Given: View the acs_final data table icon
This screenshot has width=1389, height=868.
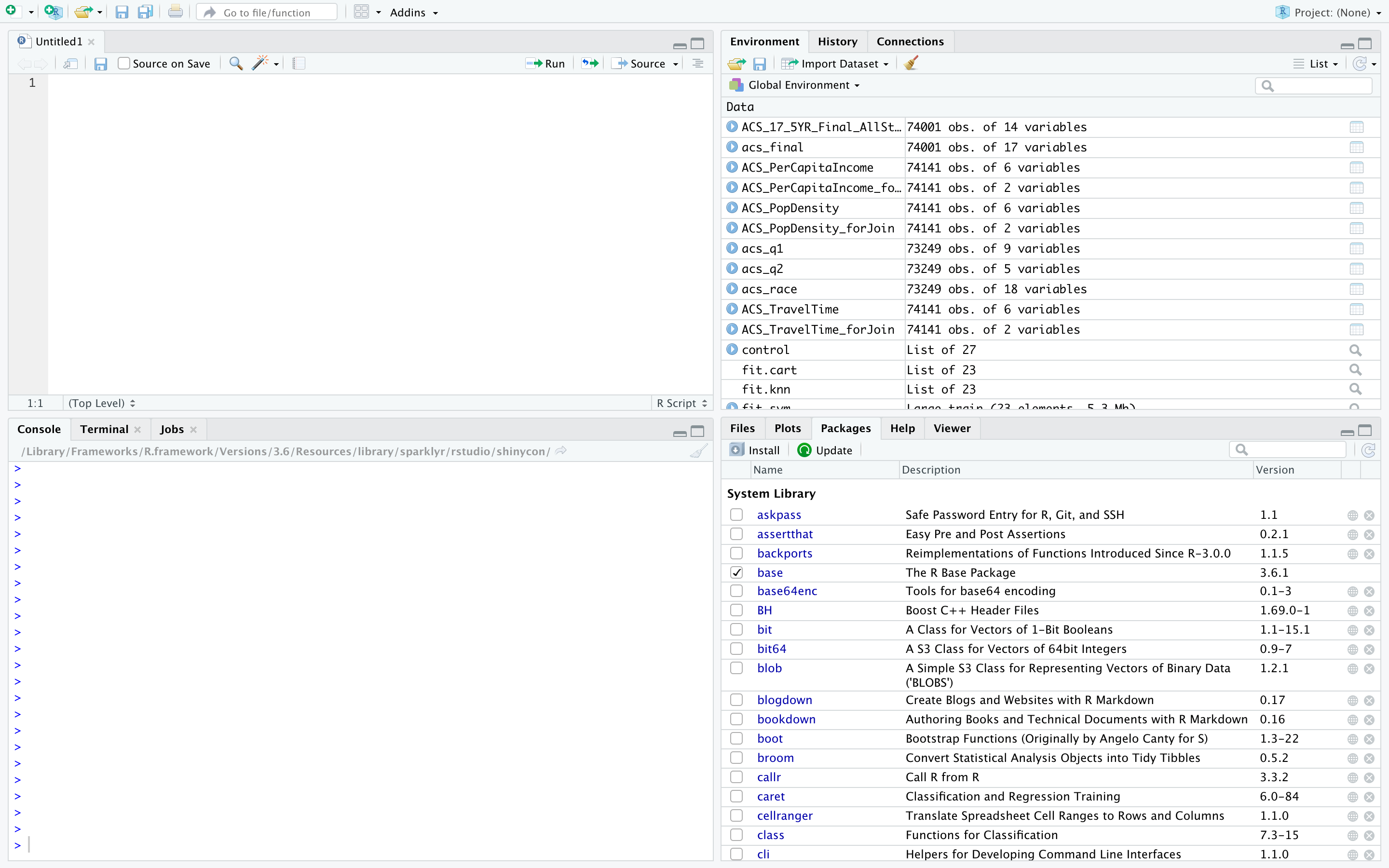Looking at the screenshot, I should tap(1356, 148).
